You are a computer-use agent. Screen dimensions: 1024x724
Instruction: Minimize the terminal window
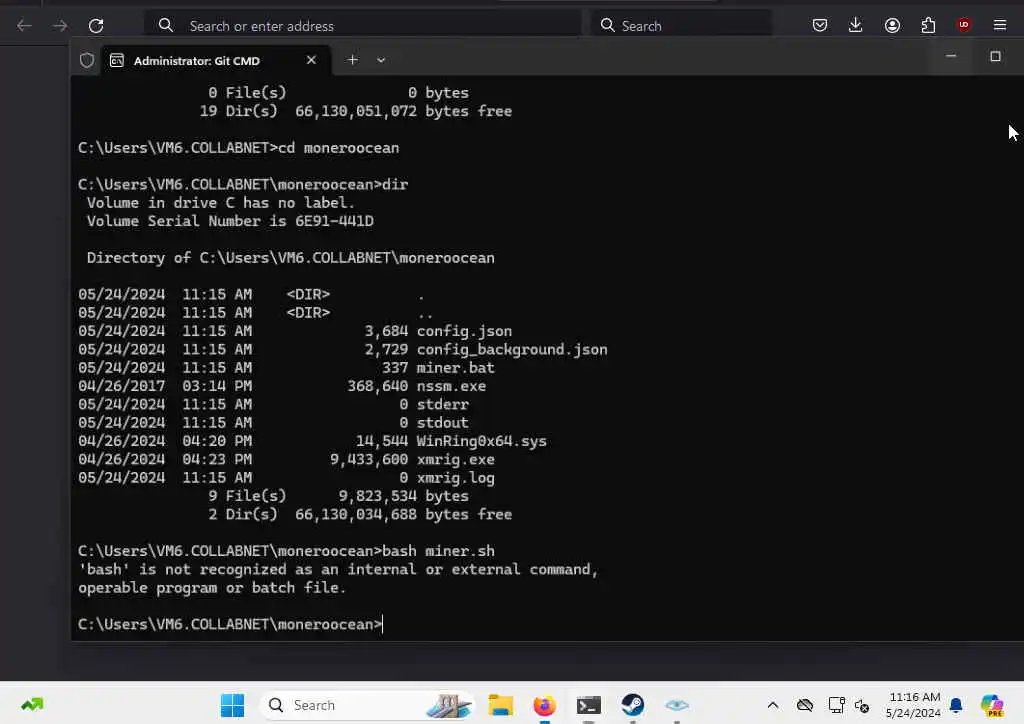951,56
